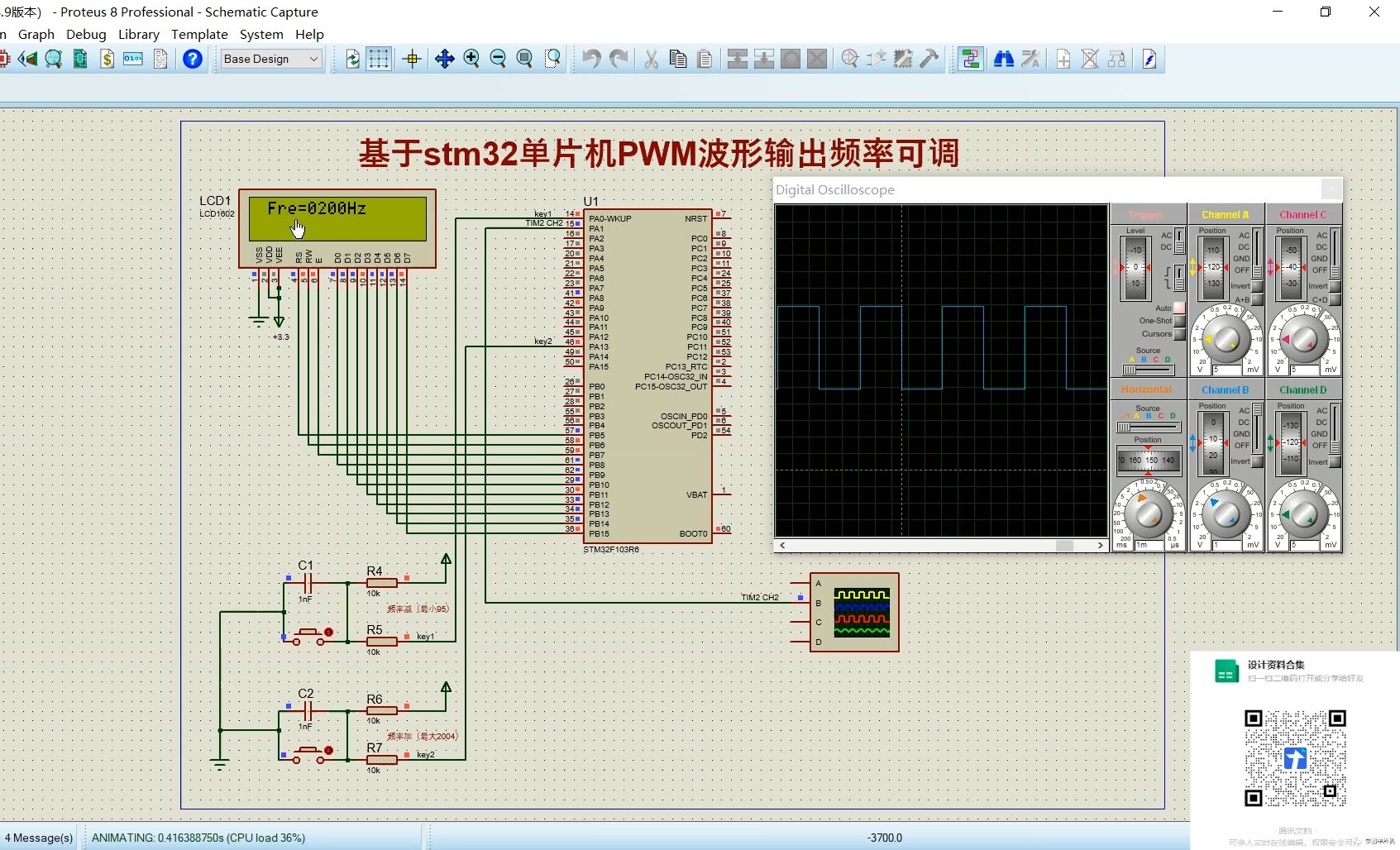This screenshot has width=1400, height=850.
Task: Click the oscilloscope horizontal scrollbar thumb
Action: tap(1064, 546)
